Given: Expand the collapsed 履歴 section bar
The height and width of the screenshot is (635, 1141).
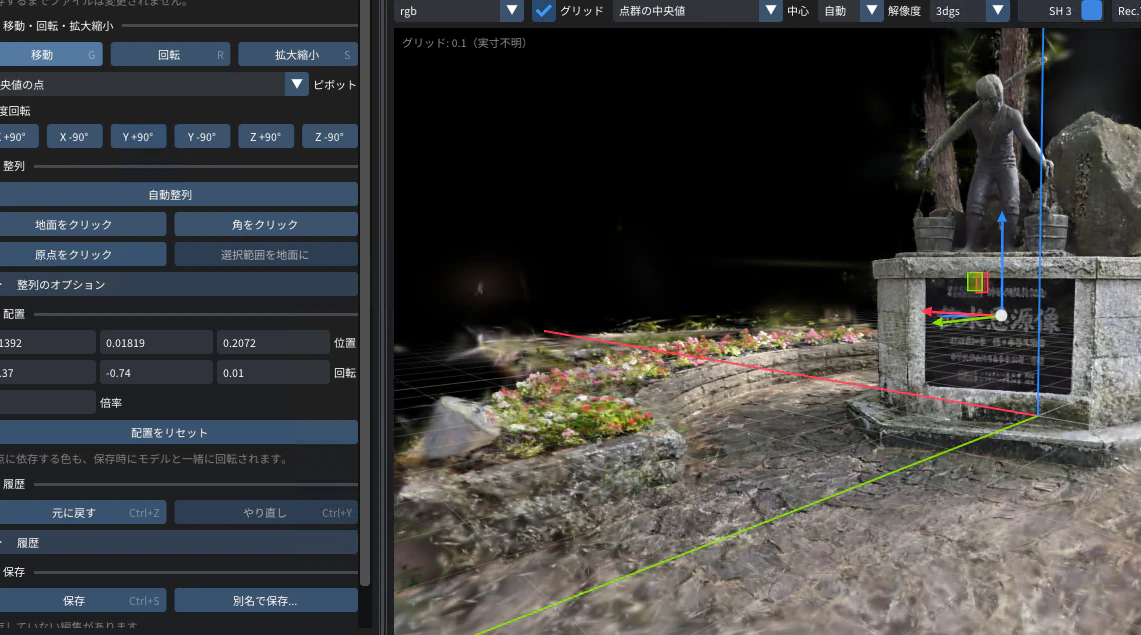Looking at the screenshot, I should pos(179,543).
